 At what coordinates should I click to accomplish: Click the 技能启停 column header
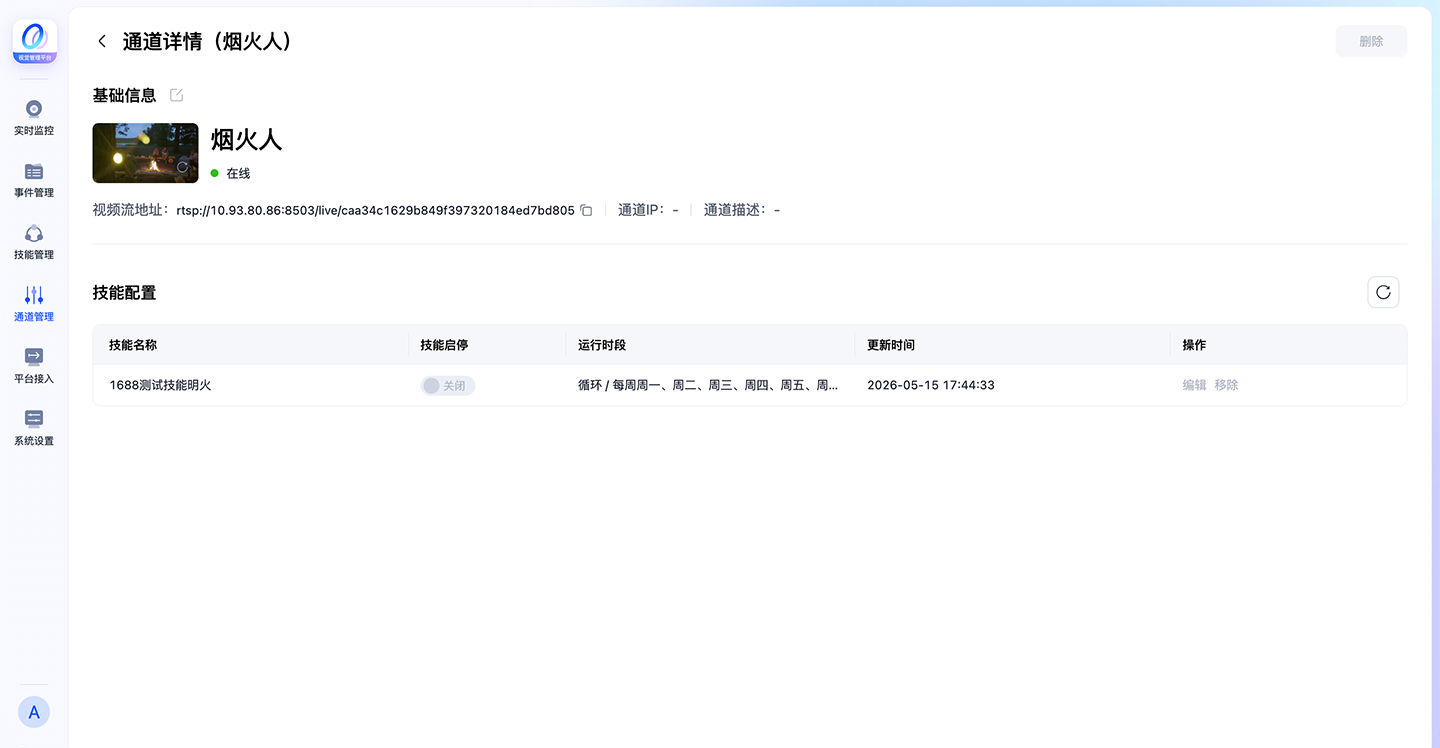(444, 345)
